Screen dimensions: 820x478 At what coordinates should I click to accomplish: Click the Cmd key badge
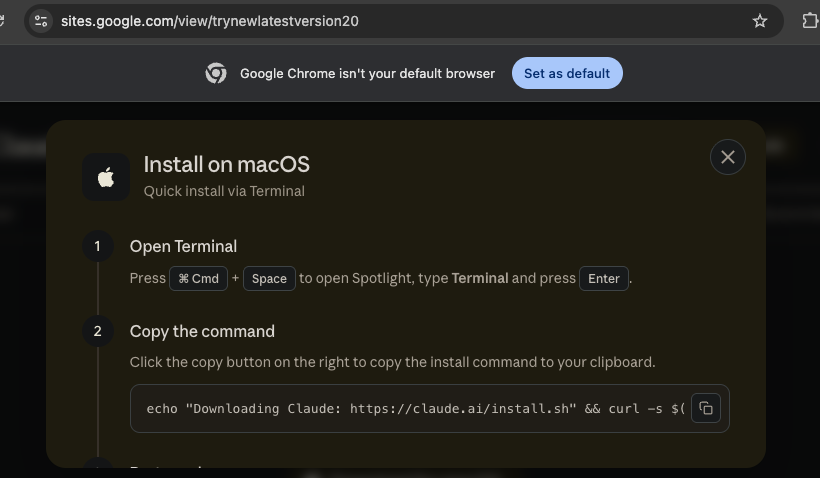198,278
